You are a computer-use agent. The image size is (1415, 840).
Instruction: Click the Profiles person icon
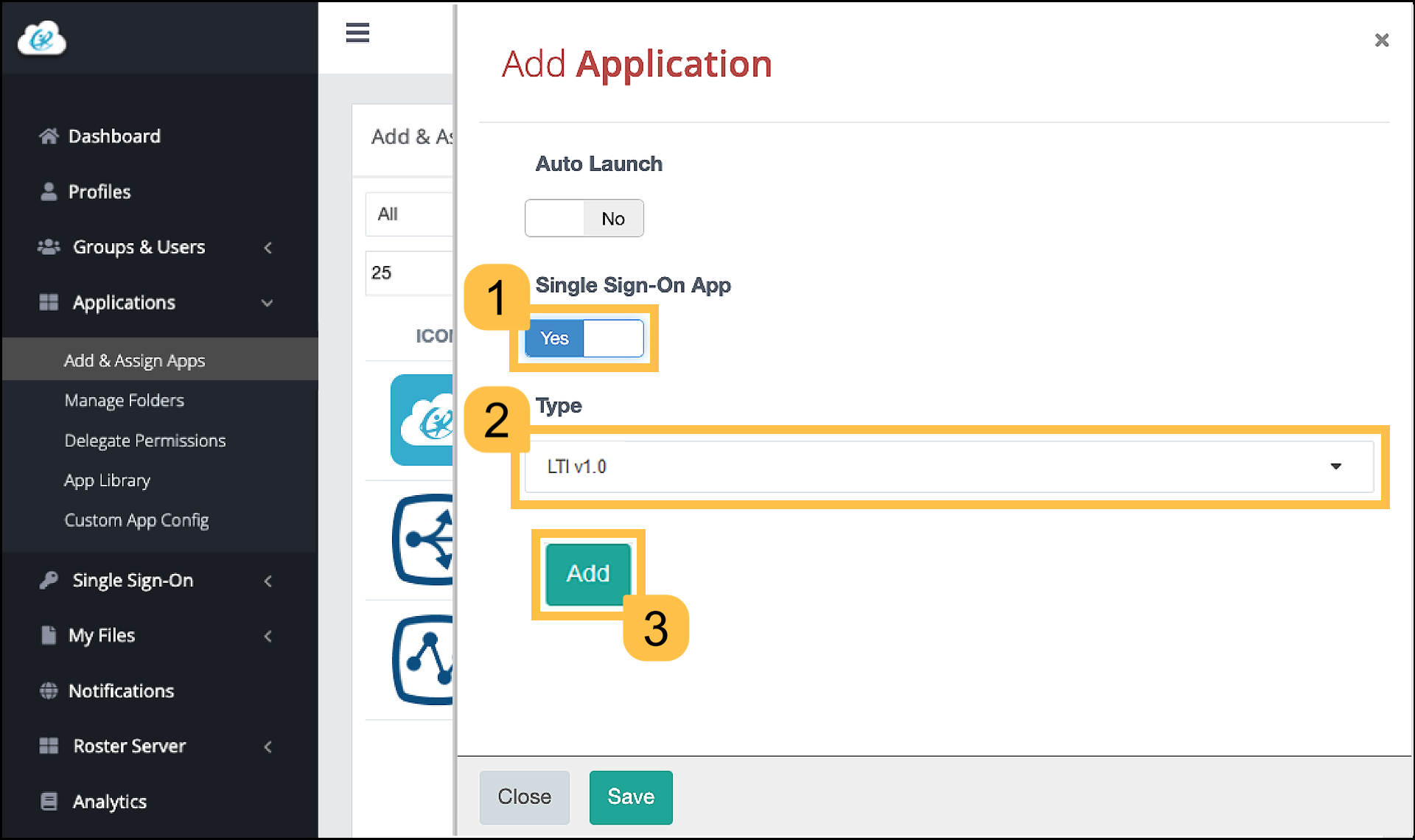click(49, 192)
